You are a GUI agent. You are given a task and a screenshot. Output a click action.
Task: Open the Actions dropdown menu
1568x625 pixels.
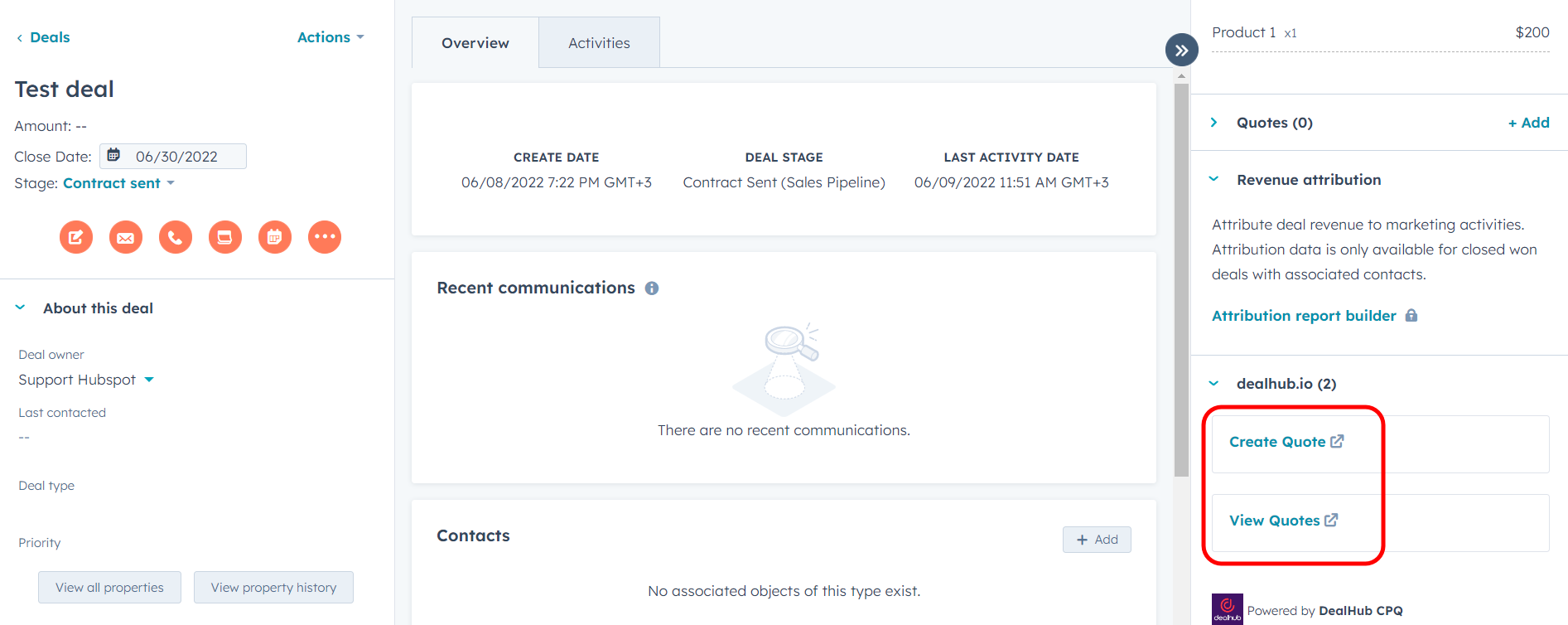330,37
